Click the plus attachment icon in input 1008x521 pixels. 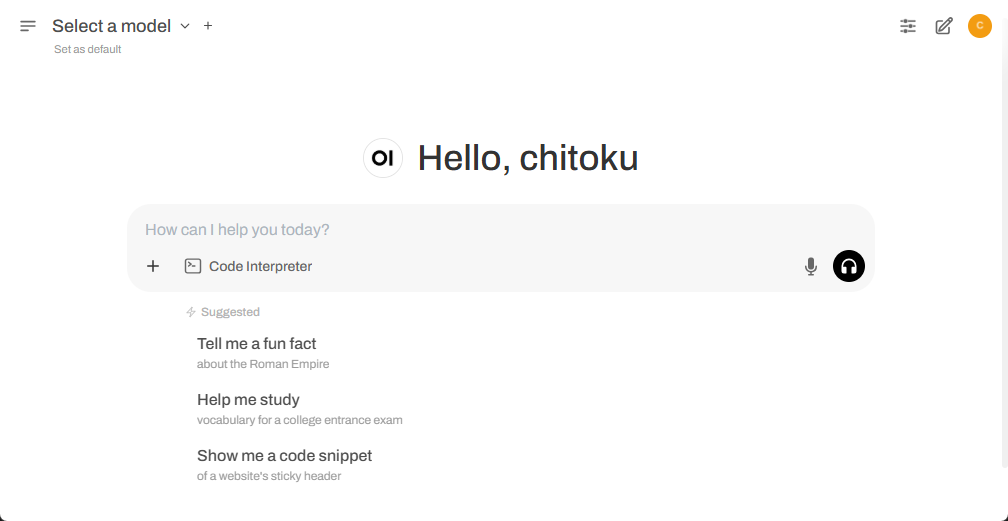153,266
